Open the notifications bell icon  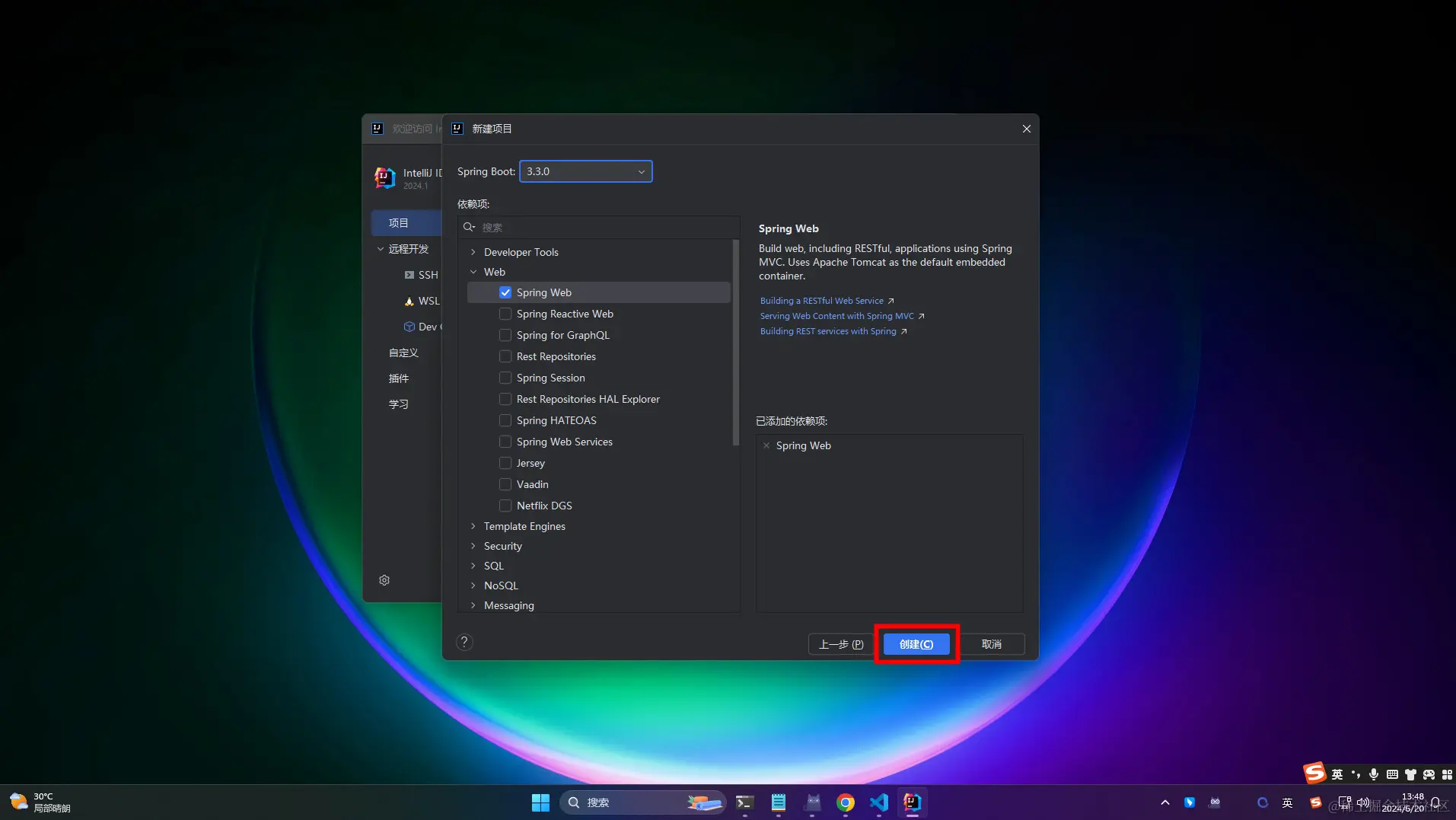(1435, 802)
